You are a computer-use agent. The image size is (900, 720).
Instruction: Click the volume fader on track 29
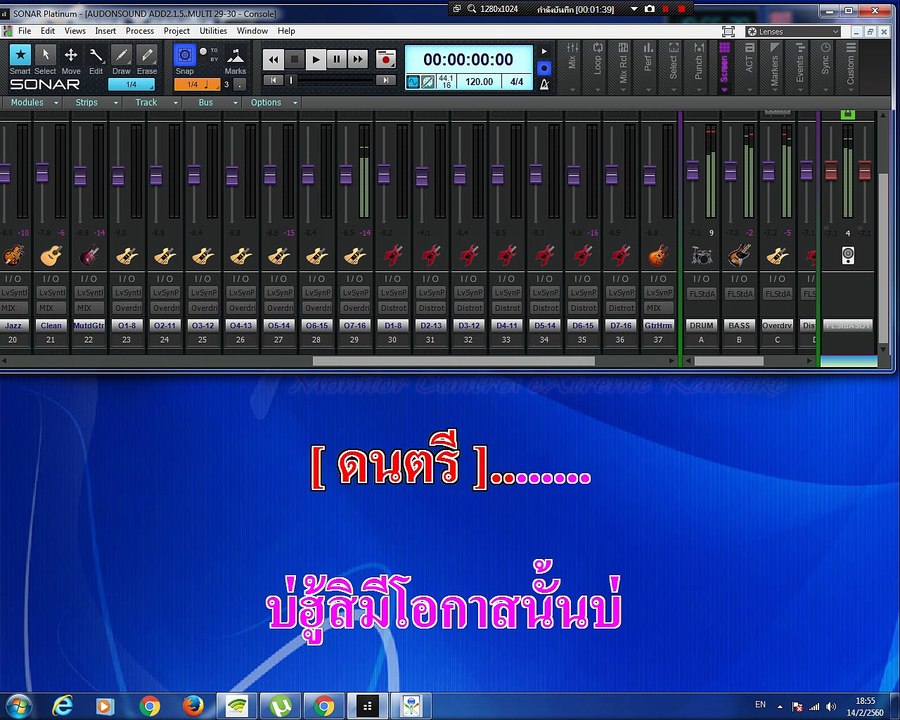(x=346, y=174)
